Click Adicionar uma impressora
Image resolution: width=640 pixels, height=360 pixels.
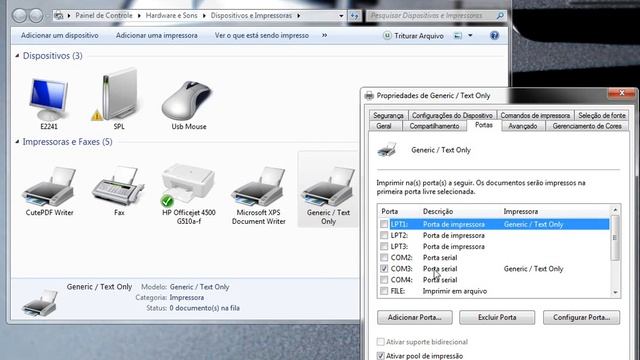coord(157,36)
